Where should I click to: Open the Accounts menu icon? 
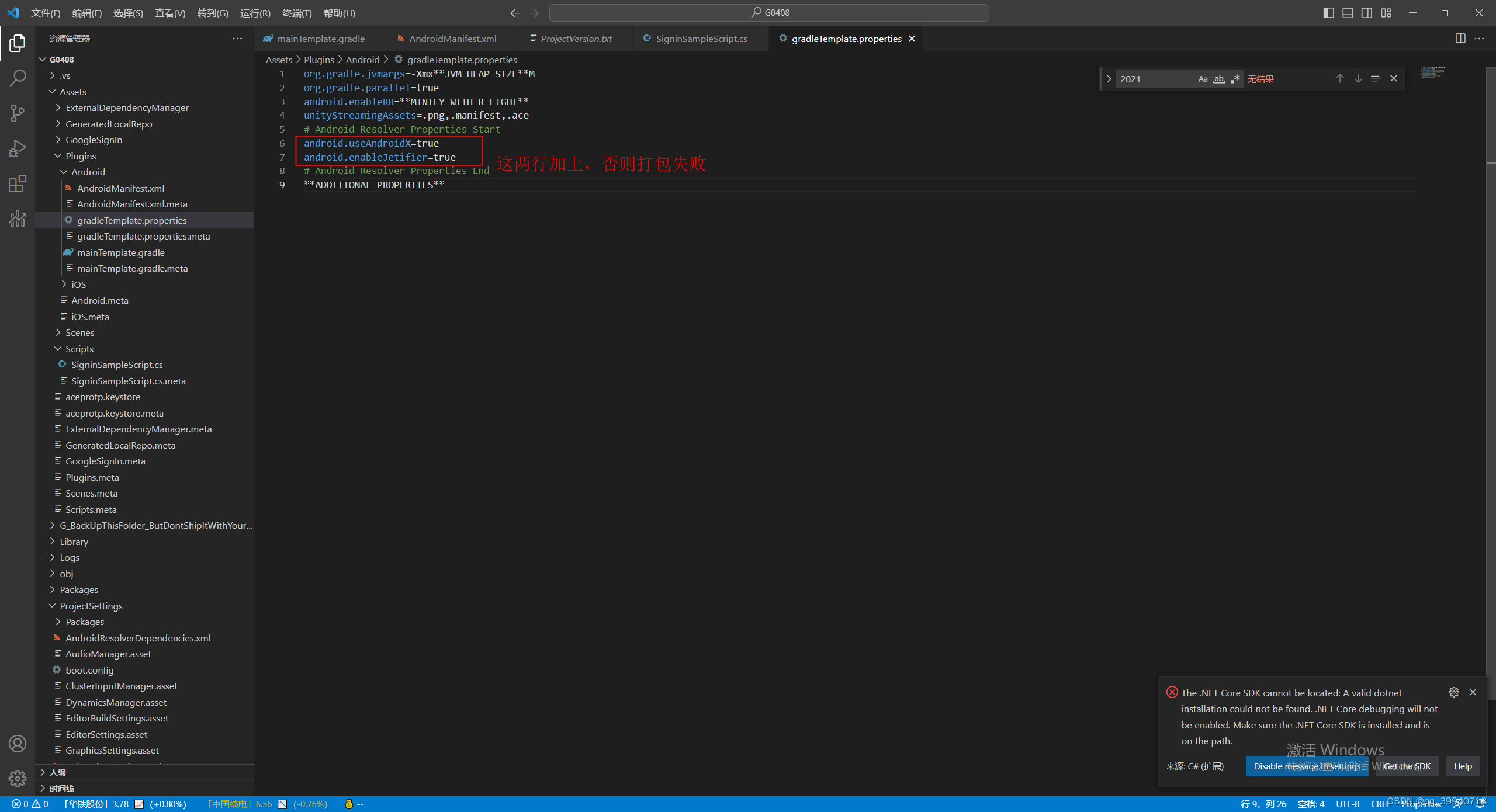[x=18, y=744]
